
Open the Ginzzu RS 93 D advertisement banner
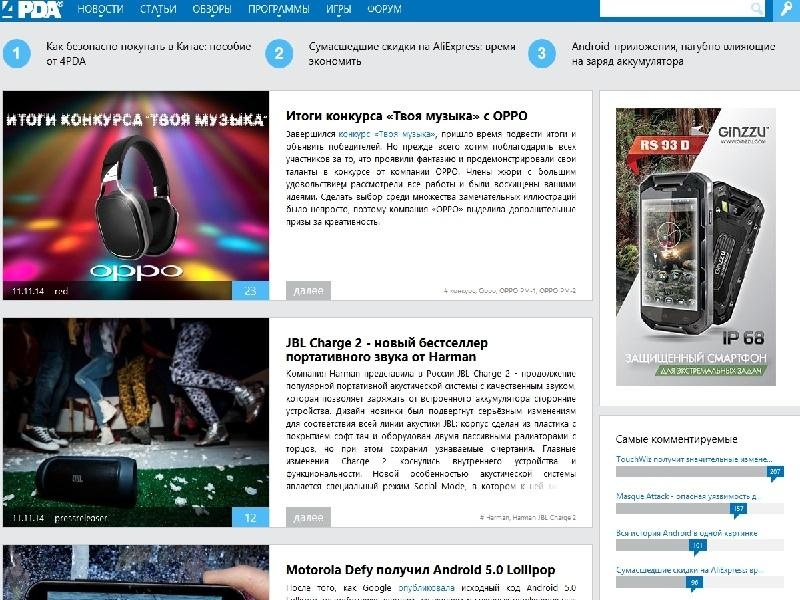tap(696, 247)
